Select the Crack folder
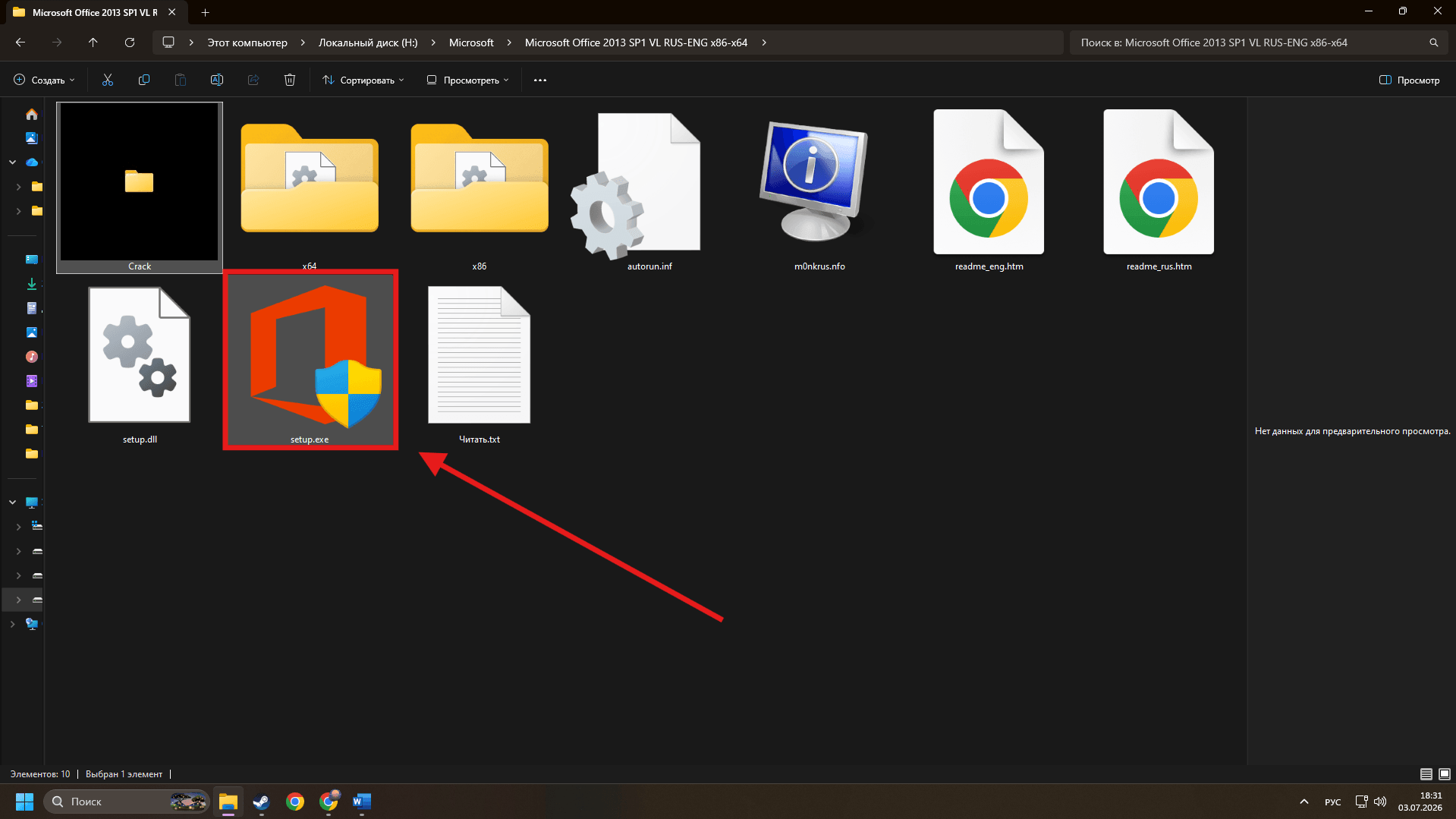The image size is (1456, 819). [140, 187]
